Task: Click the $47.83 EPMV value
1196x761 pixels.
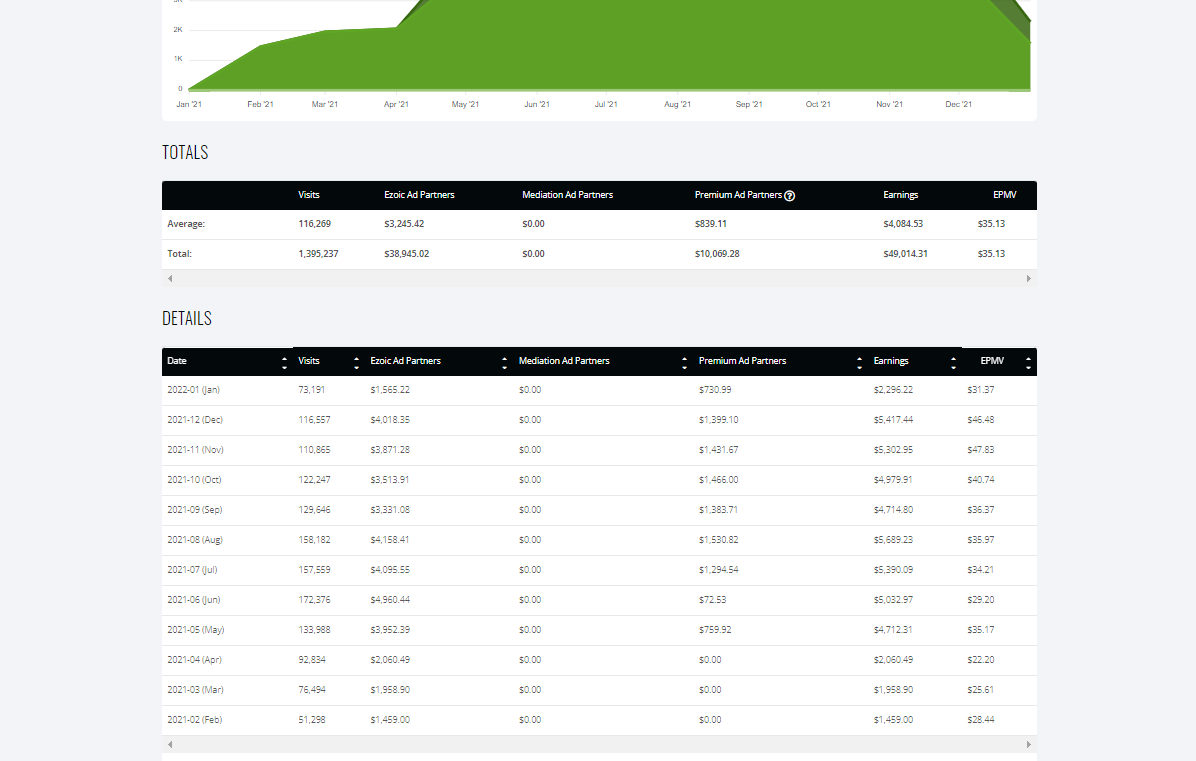Action: click(x=981, y=450)
